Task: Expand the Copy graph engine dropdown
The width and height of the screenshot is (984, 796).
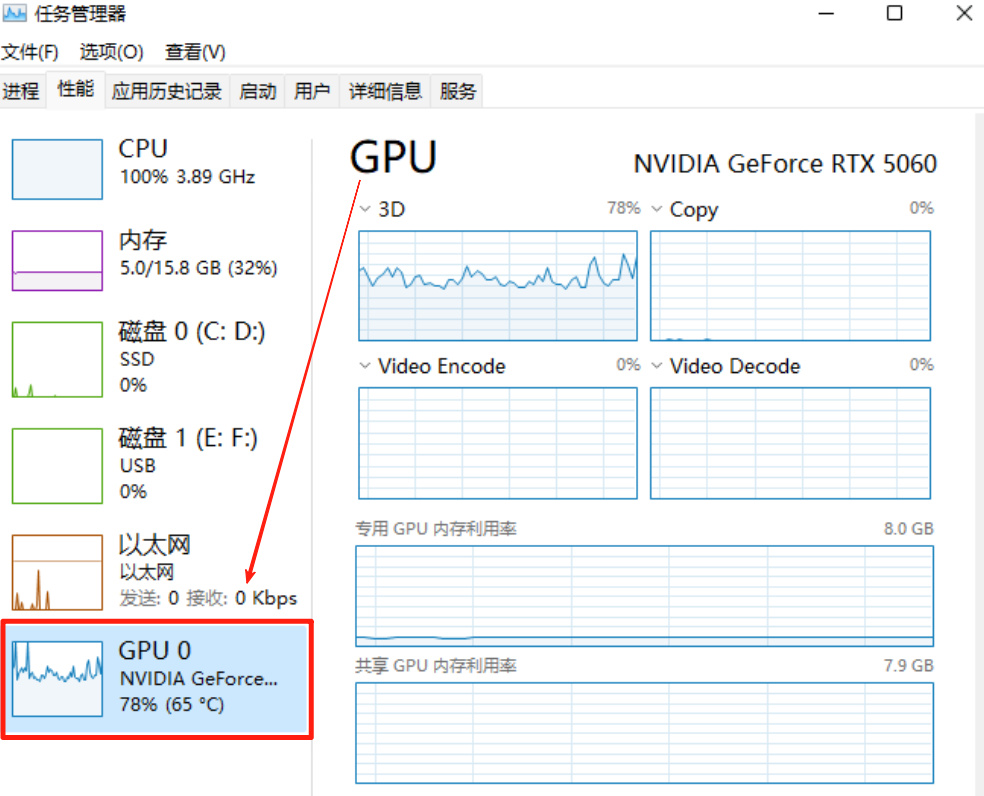Action: point(657,210)
